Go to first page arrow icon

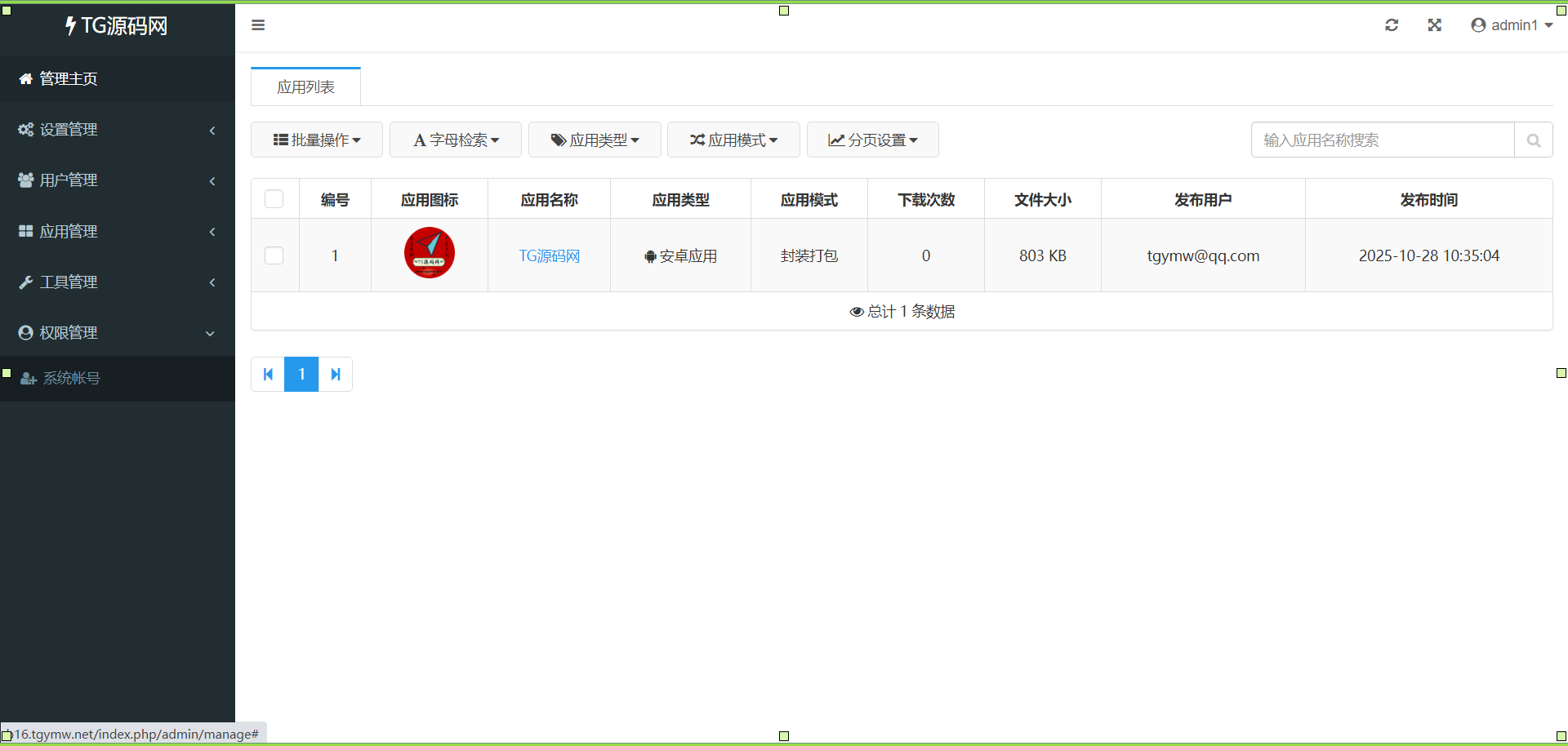point(268,375)
